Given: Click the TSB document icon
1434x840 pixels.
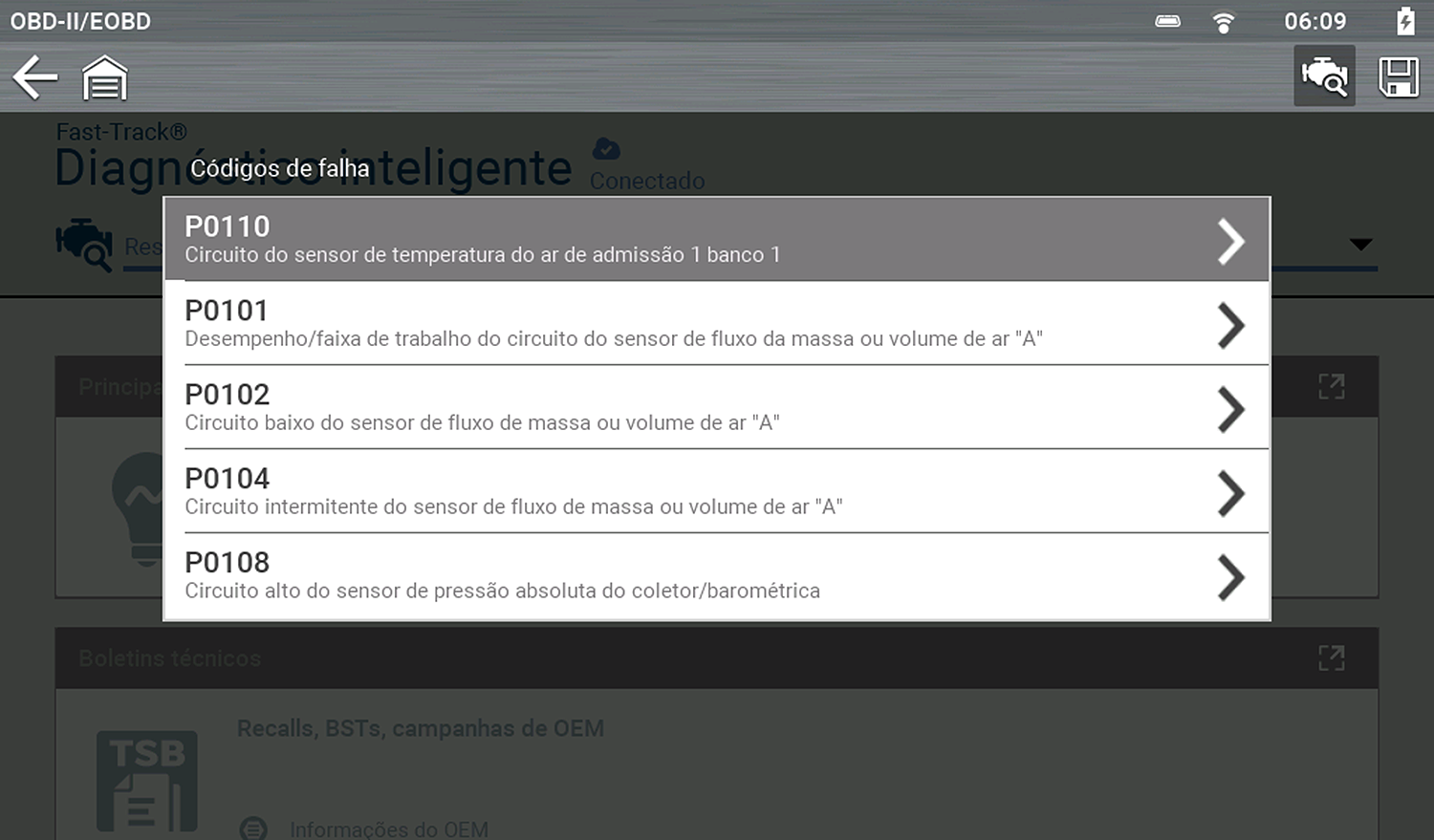Looking at the screenshot, I should (146, 781).
